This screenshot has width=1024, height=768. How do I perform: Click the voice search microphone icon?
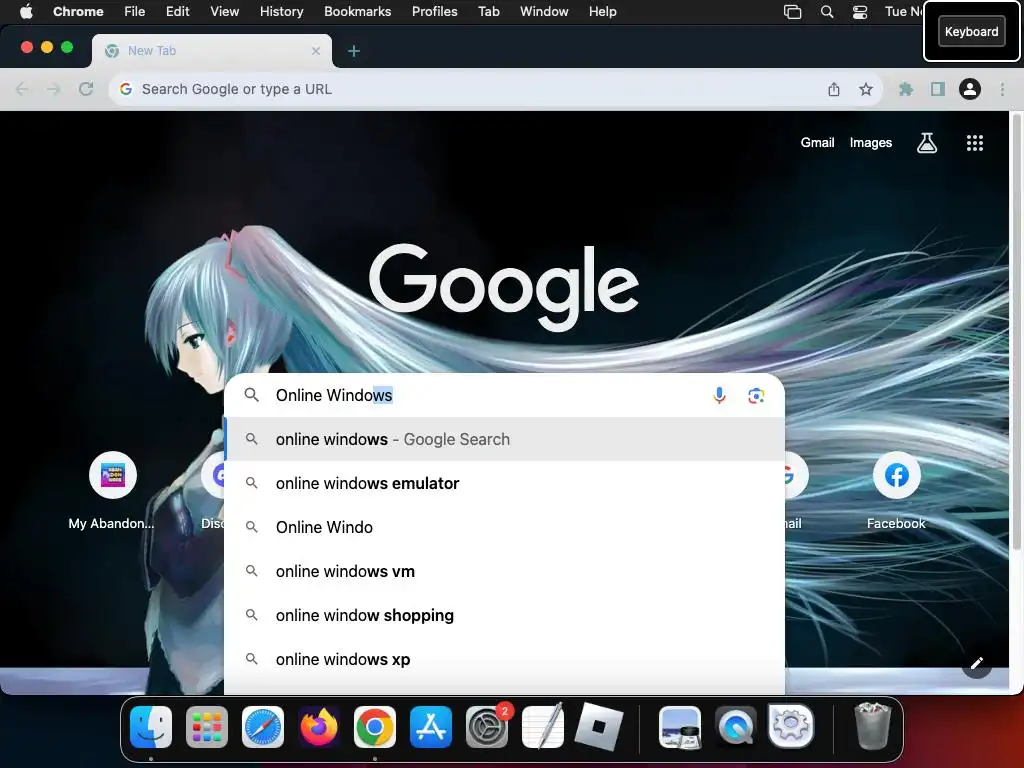pos(719,395)
